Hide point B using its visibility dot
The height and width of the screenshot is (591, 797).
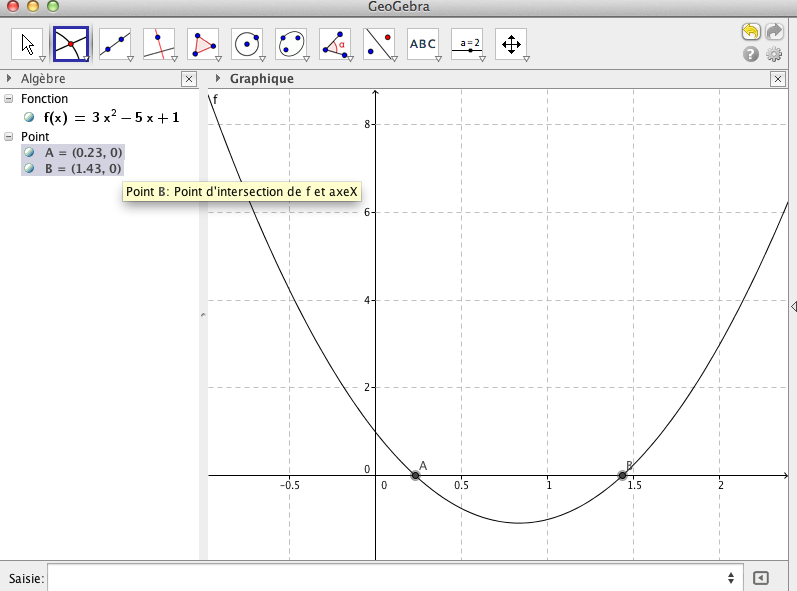point(29,169)
